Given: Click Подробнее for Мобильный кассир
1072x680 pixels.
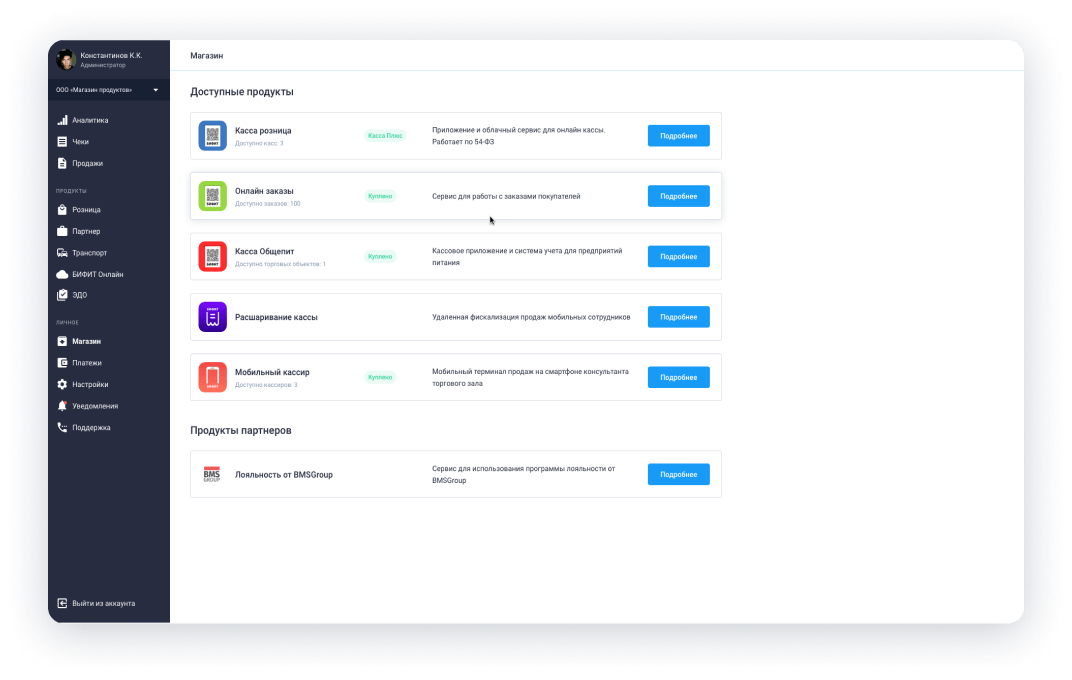Looking at the screenshot, I should pos(678,377).
